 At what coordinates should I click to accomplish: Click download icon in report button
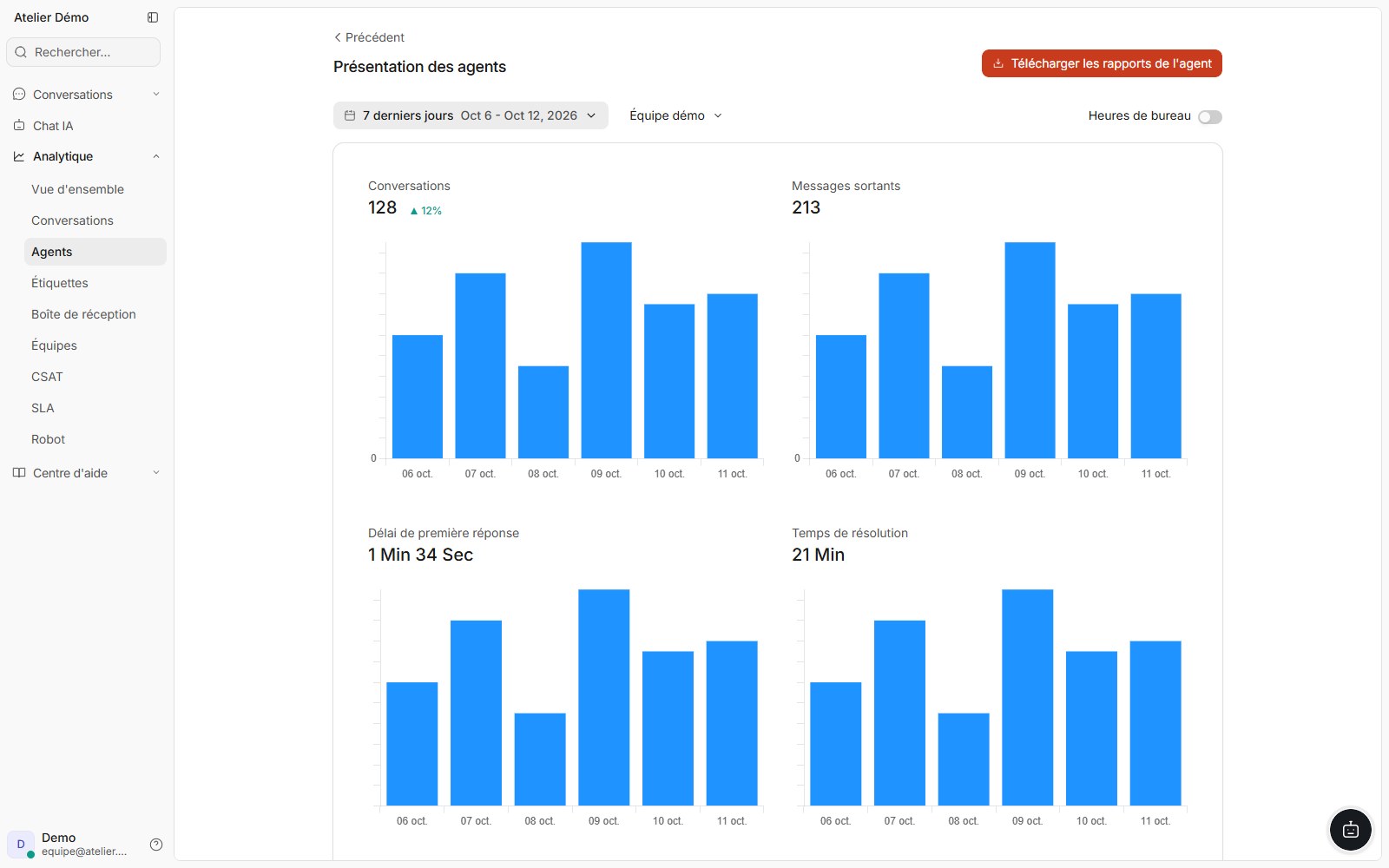(x=998, y=63)
